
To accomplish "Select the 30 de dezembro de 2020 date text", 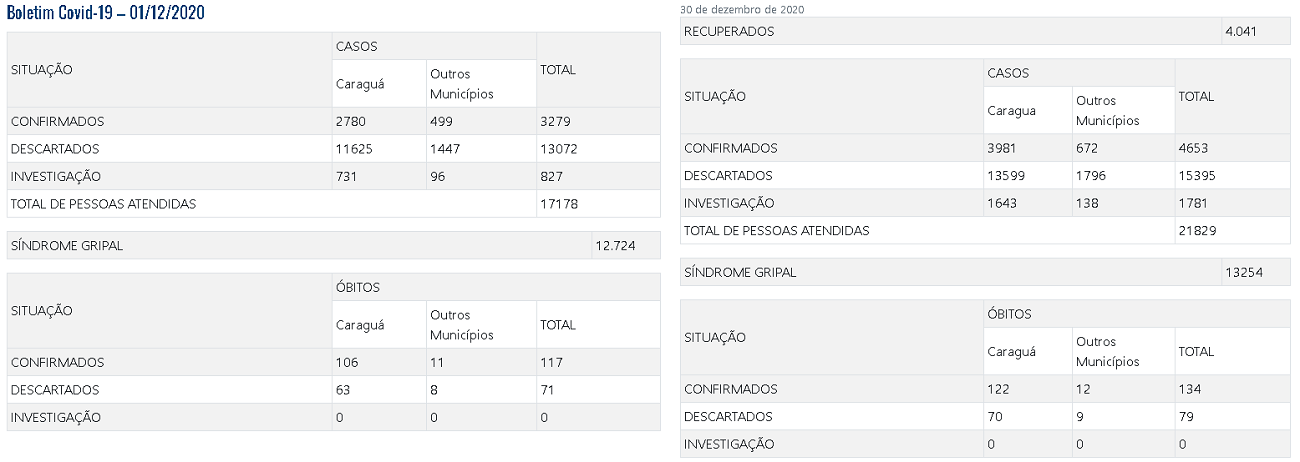I will click(x=742, y=9).
